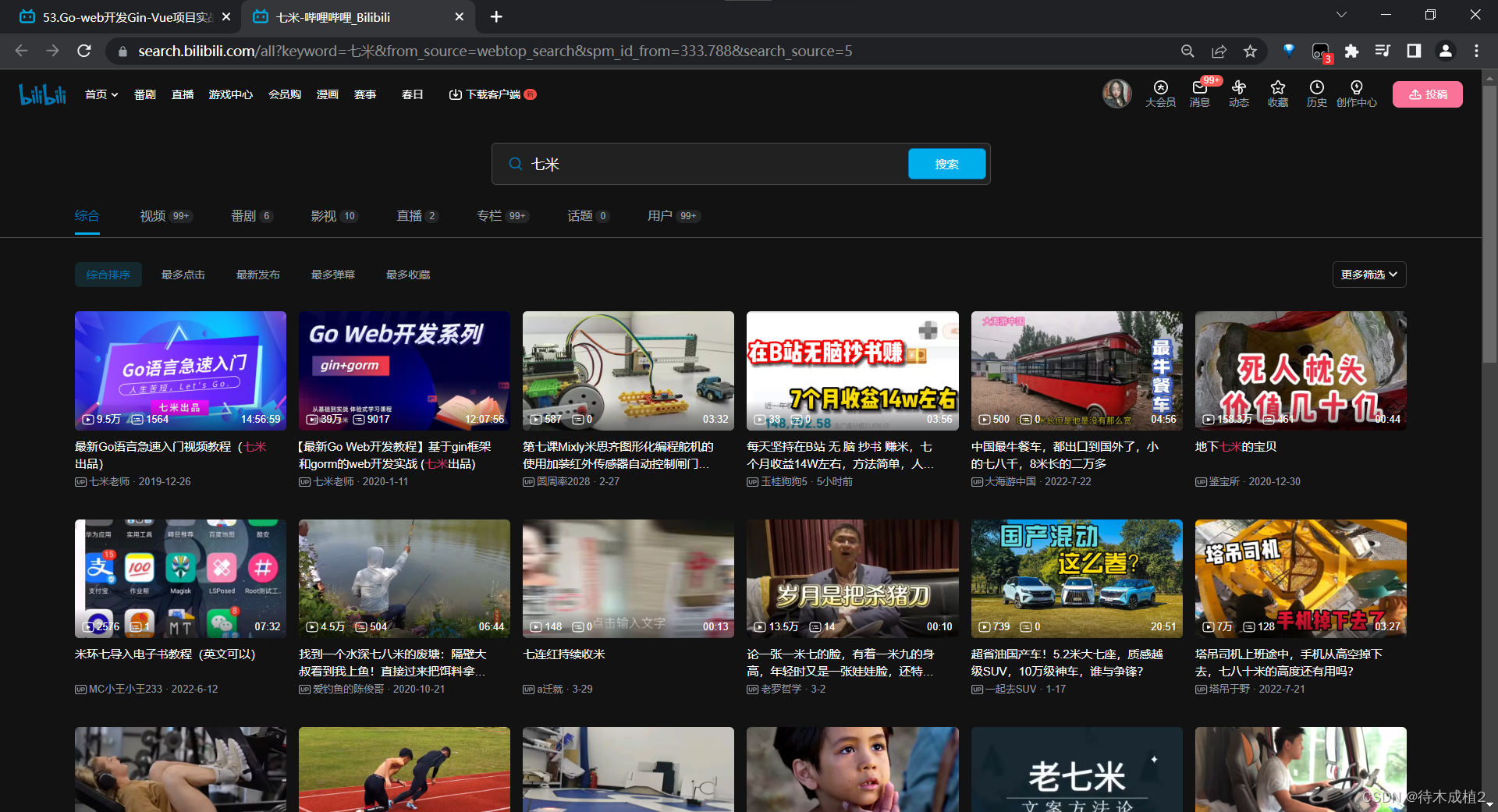Go back with browser back arrow
Viewport: 1498px width, 812px height.
21,51
